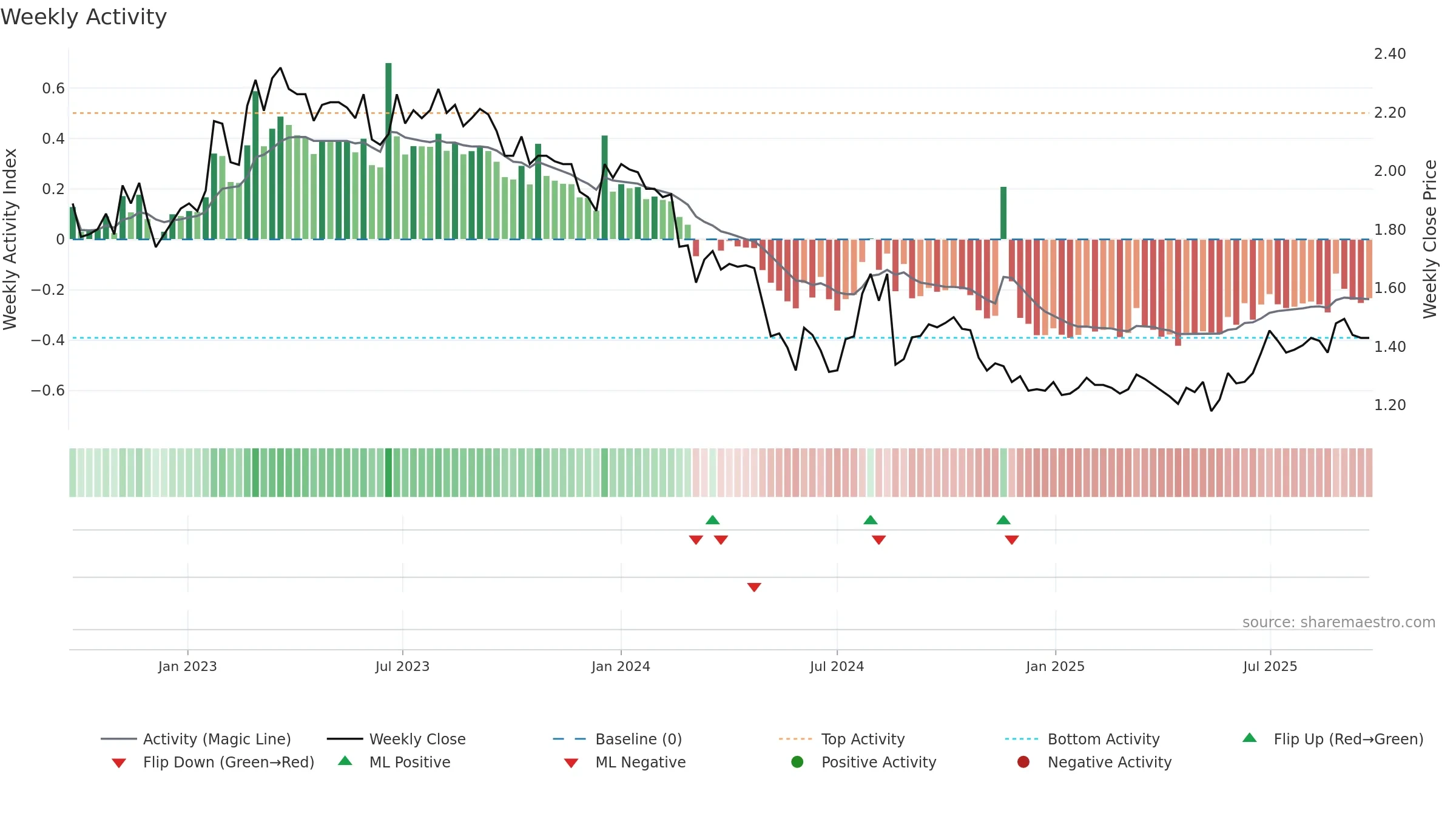
Task: Toggle the ML Positive legend entry
Action: (394, 762)
